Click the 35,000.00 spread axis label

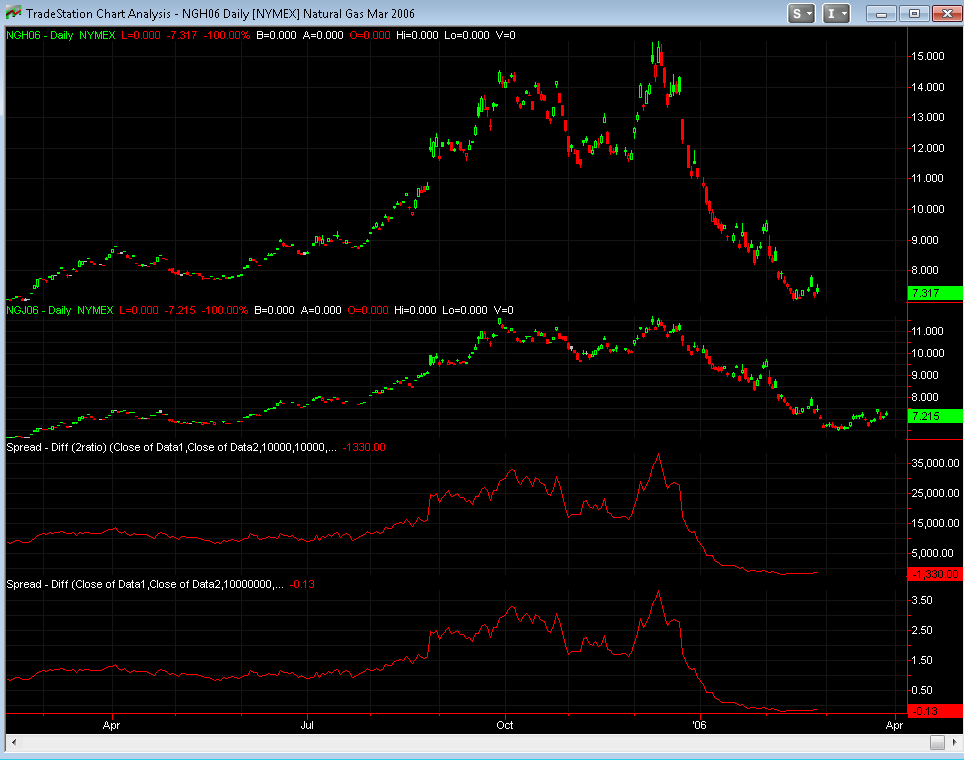934,463
